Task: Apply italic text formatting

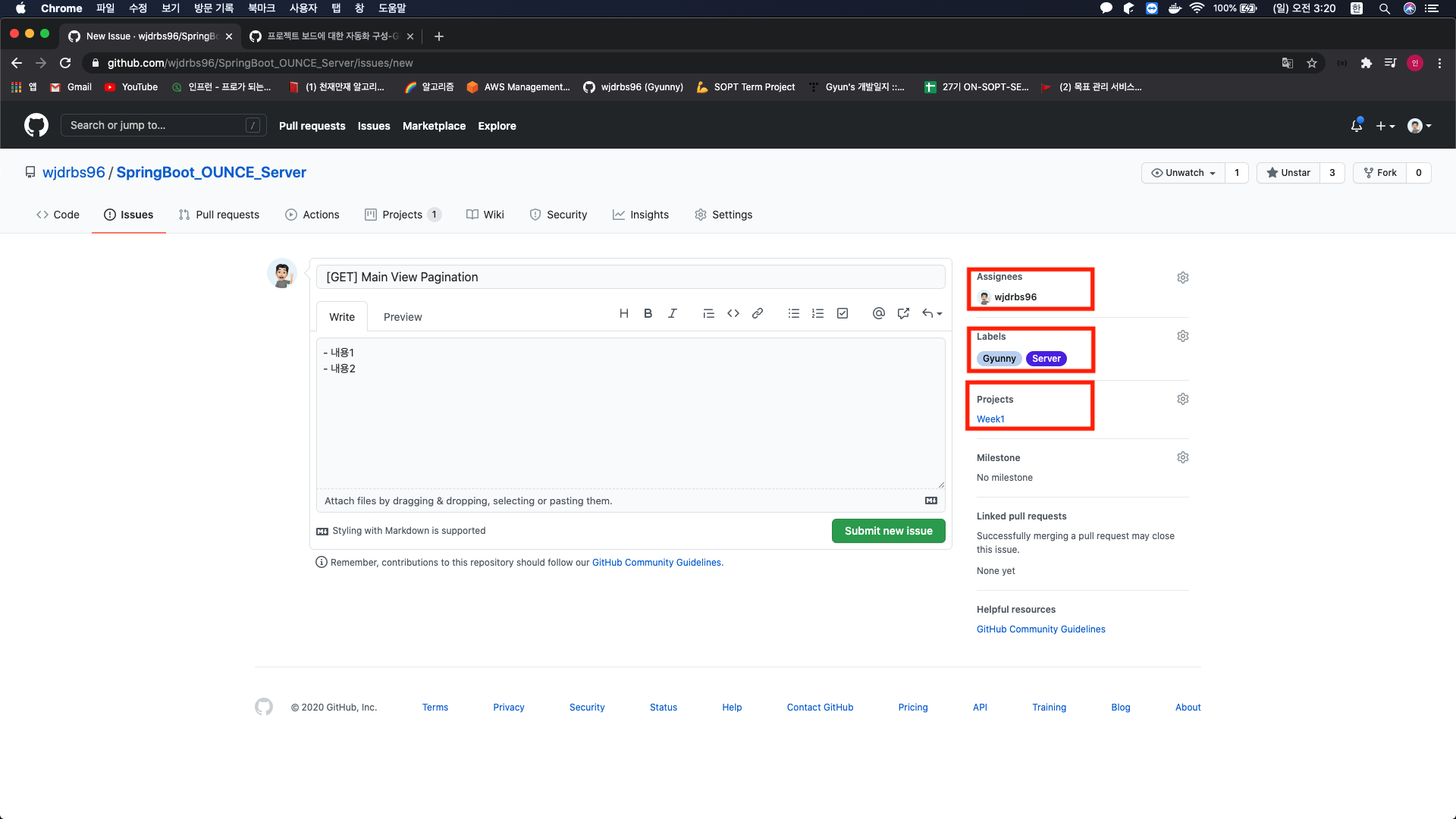Action: (672, 313)
